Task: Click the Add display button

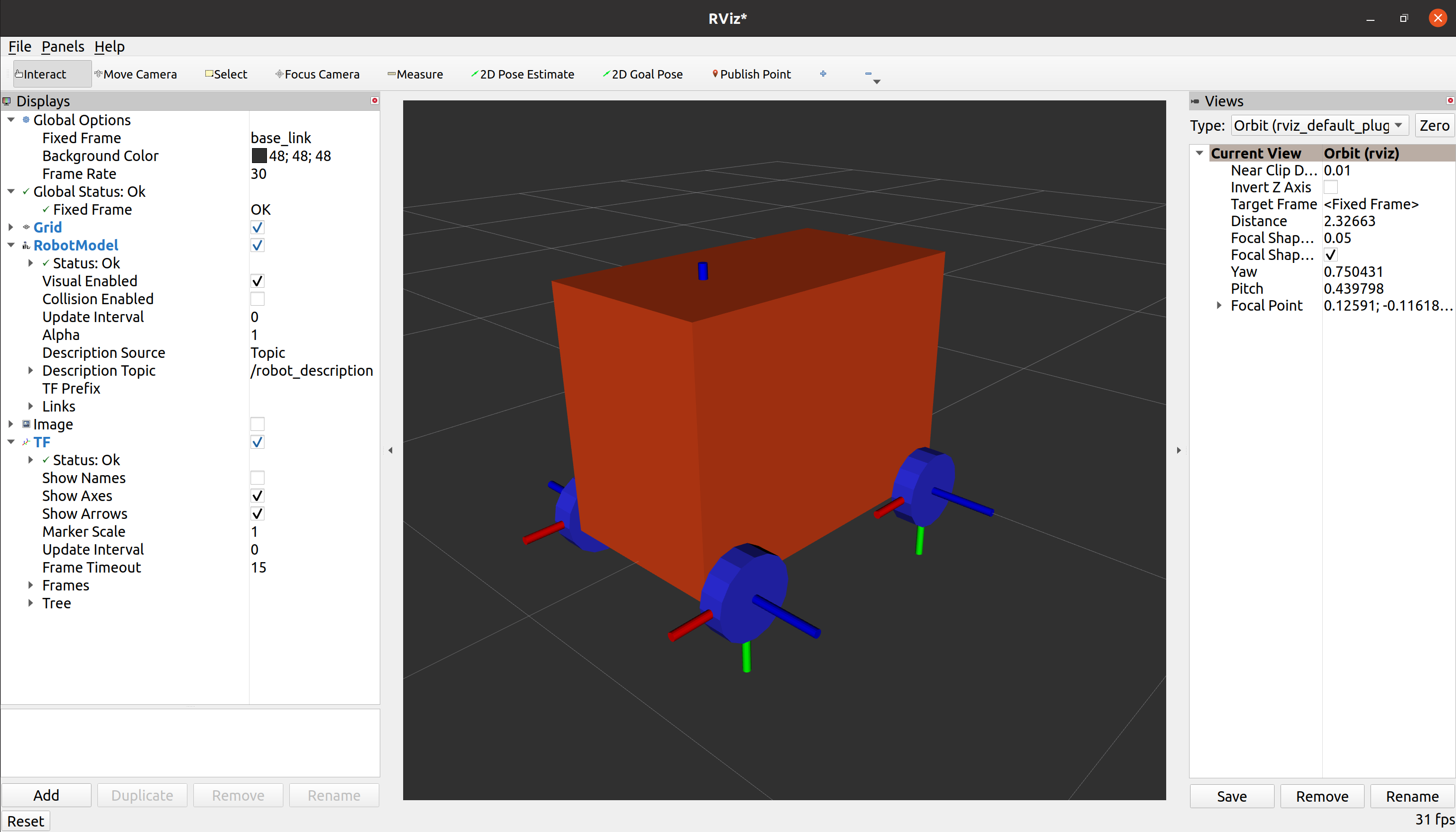Action: coord(46,795)
